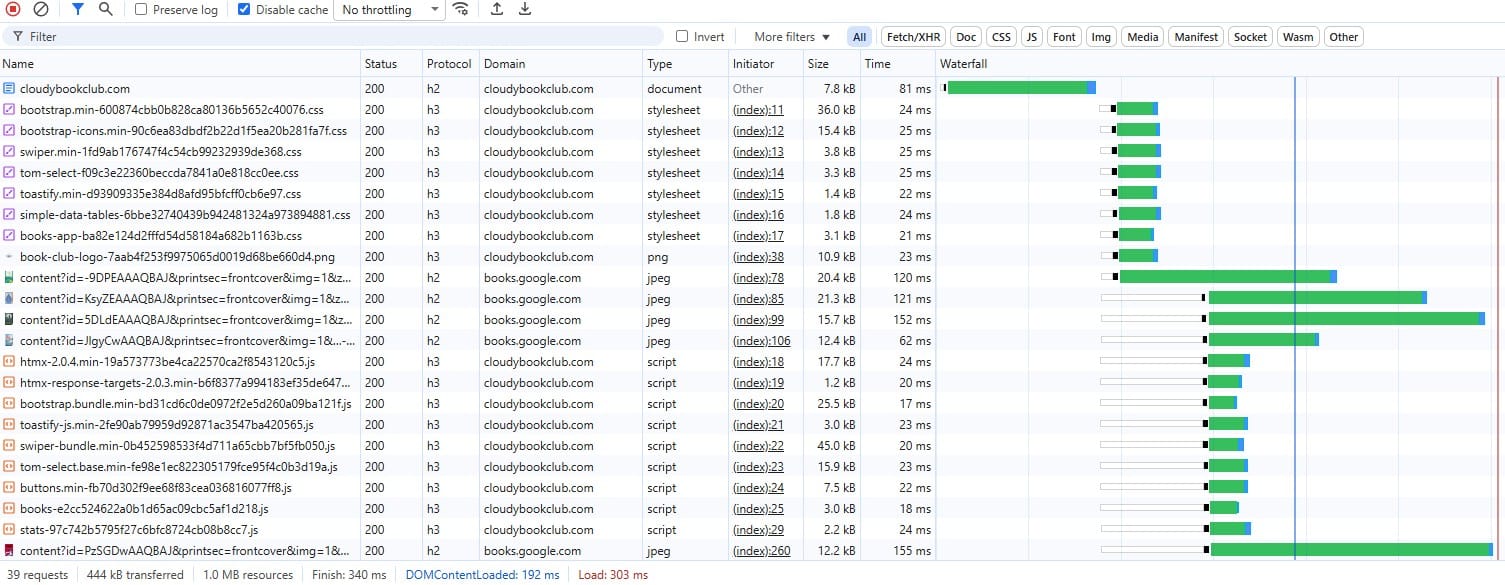Select request bootstrap.bundle.min js
1505x585 pixels.
[x=185, y=404]
